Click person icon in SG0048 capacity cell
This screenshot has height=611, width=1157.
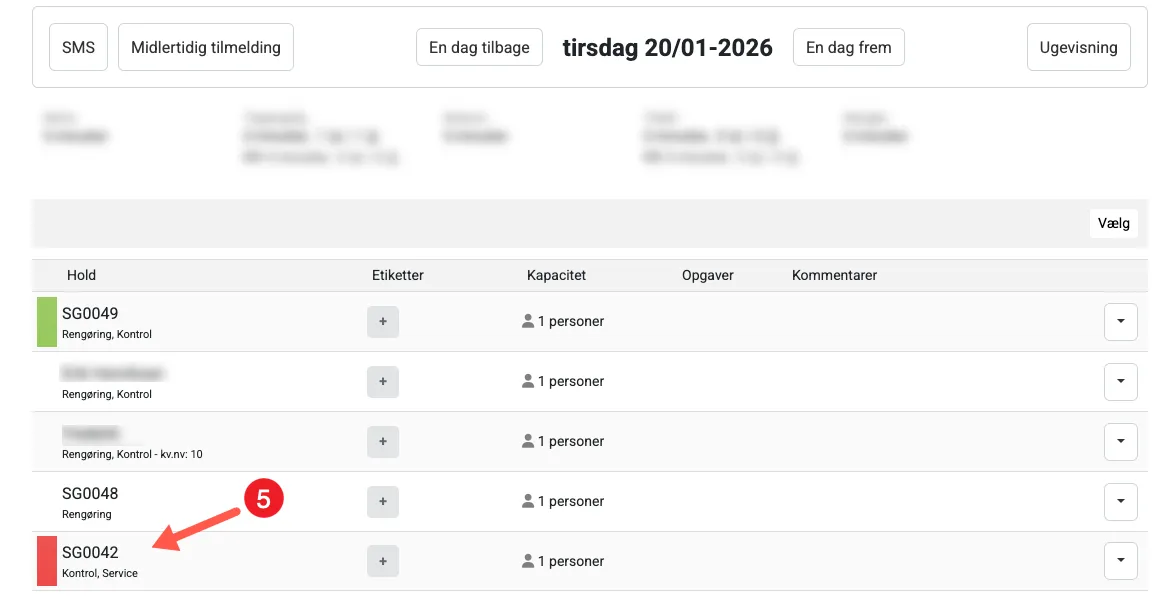[527, 501]
